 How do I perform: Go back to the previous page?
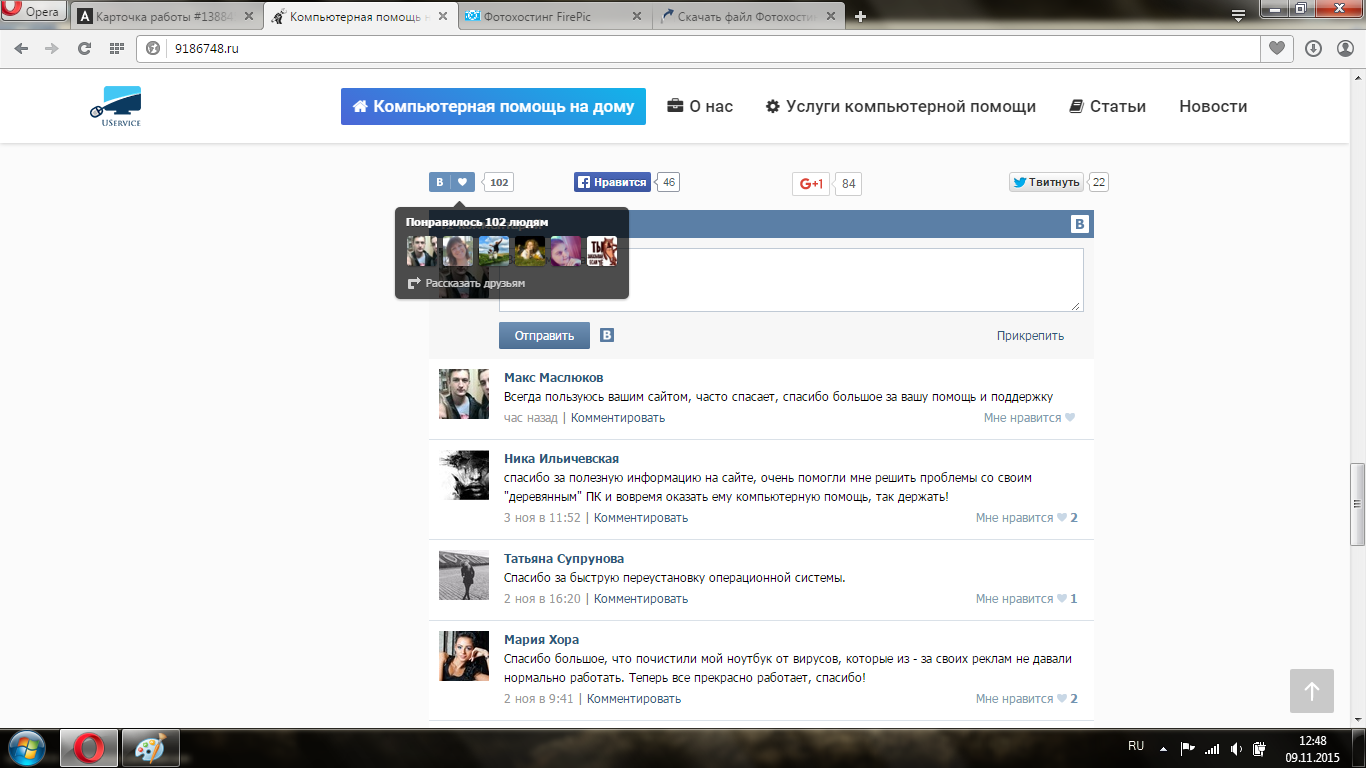coord(22,48)
